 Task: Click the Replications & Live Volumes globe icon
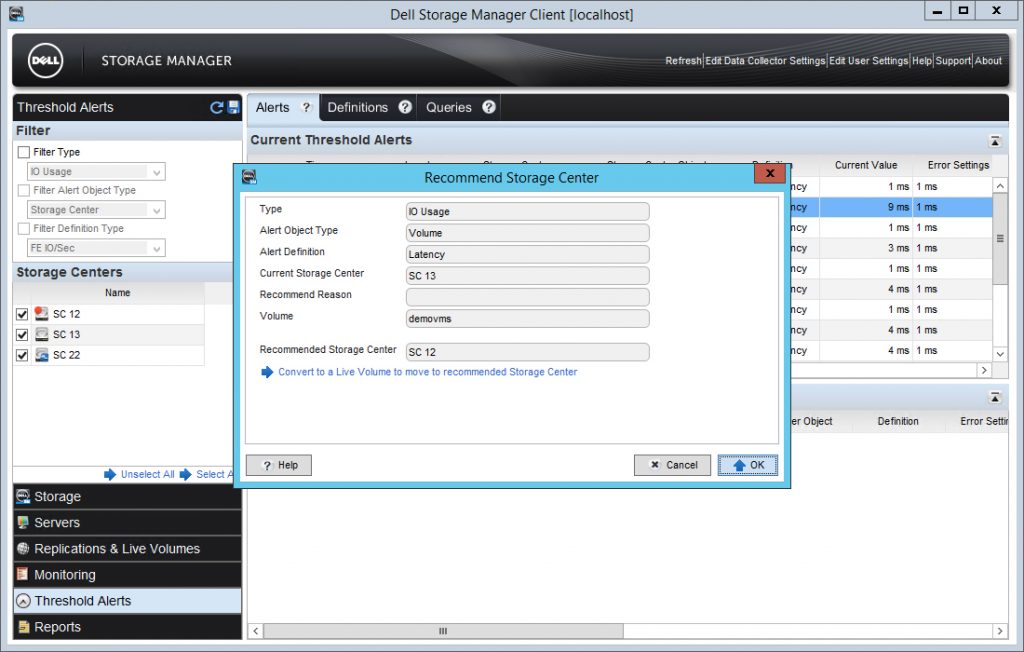click(23, 549)
